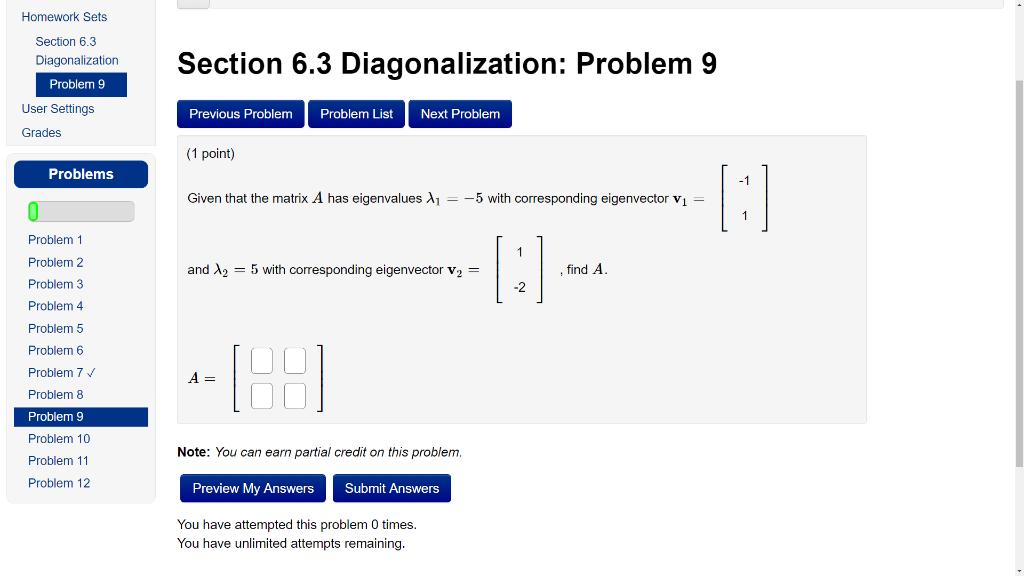This screenshot has height=576, width=1024.
Task: View the Grades page
Action: click(x=41, y=132)
